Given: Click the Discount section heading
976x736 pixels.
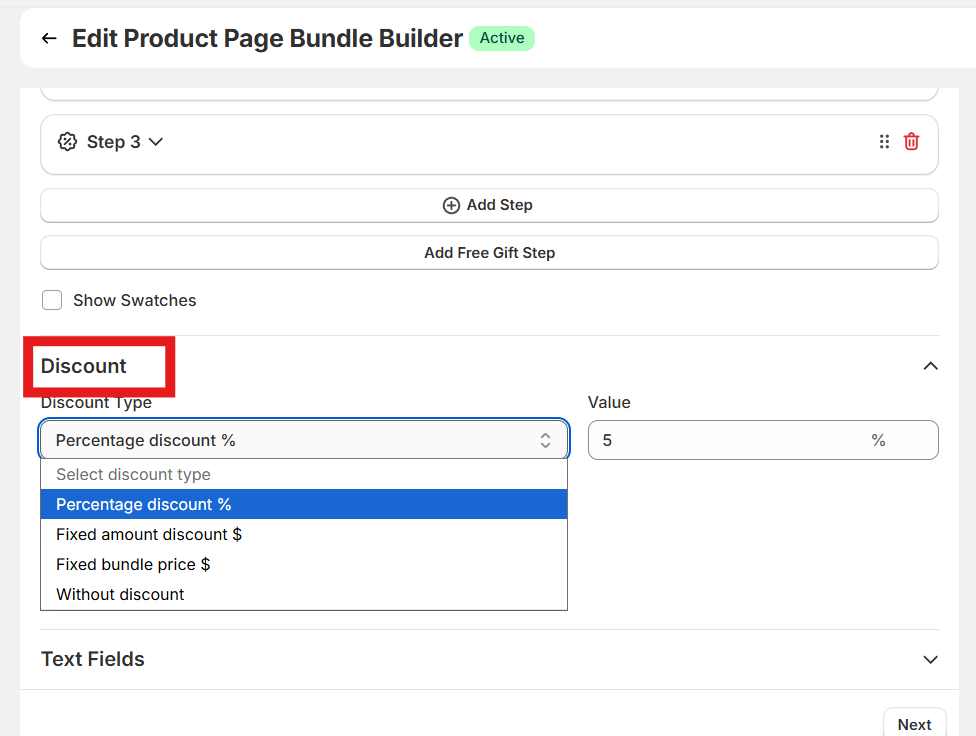Looking at the screenshot, I should point(84,366).
